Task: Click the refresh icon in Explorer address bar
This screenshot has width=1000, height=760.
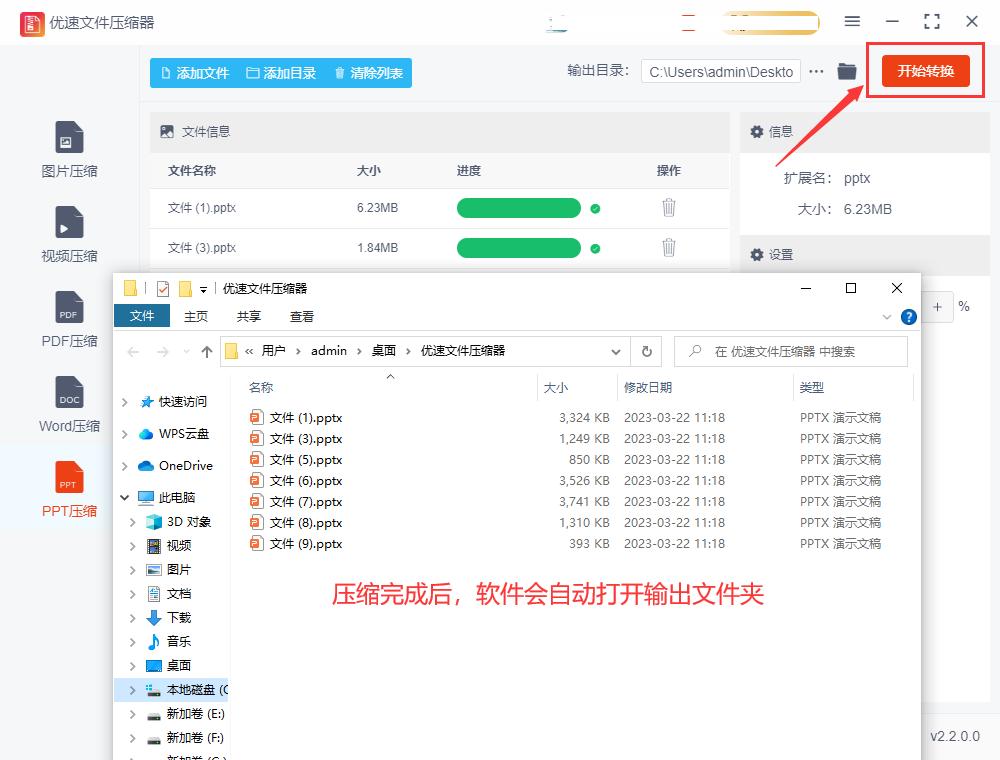Action: [x=647, y=351]
